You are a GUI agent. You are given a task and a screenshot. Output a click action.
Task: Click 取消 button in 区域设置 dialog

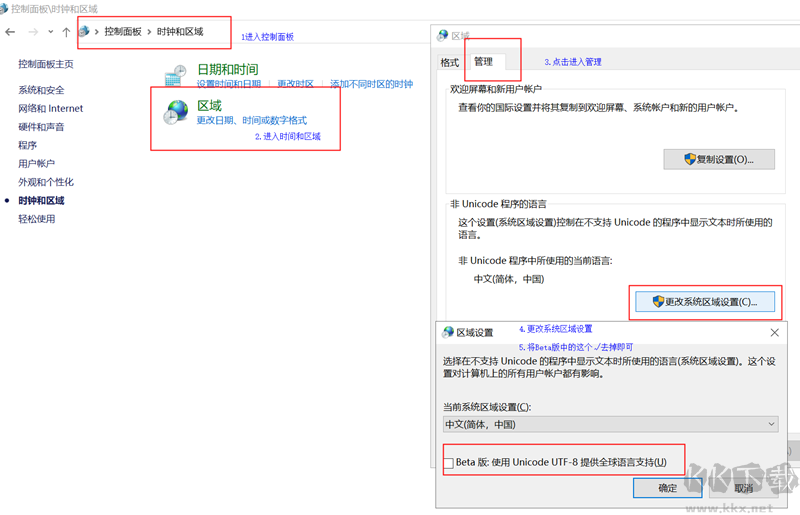pos(743,488)
